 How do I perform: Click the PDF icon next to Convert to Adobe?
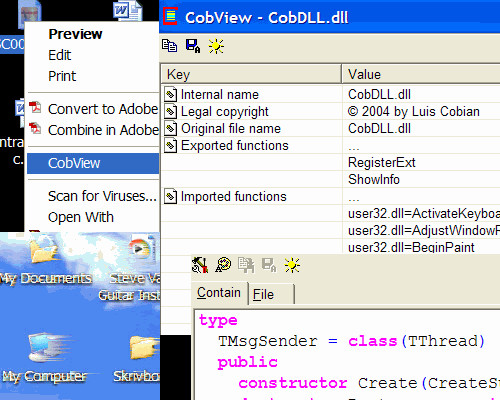(x=35, y=107)
